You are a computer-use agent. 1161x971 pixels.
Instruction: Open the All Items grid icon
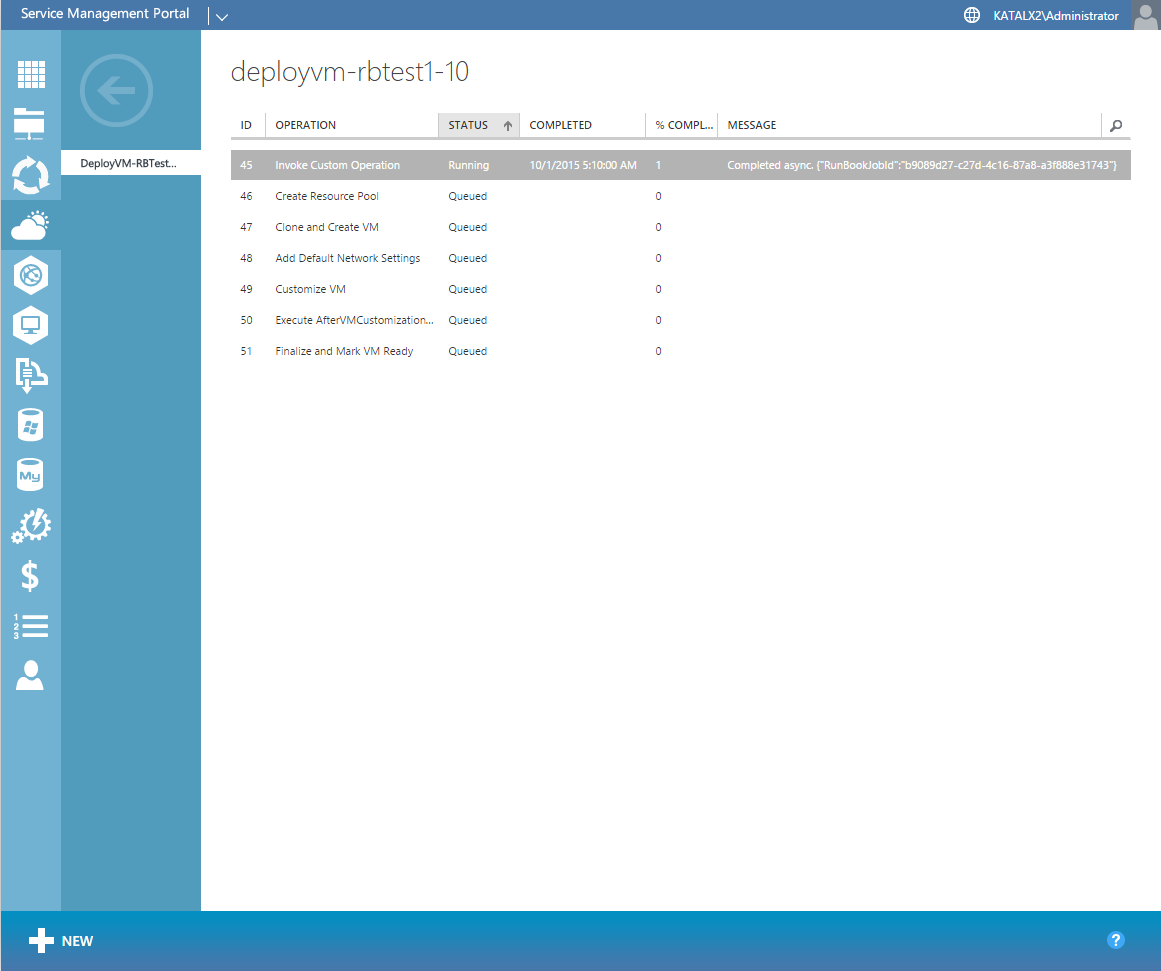[31, 74]
